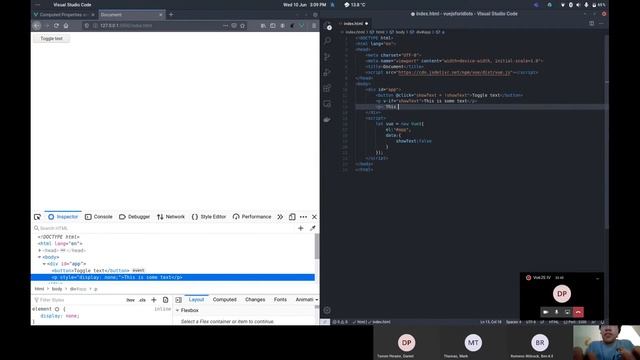Toggle the three-pane inspector layout
Viewport: 640px width, 360px height.
[x=178, y=300]
